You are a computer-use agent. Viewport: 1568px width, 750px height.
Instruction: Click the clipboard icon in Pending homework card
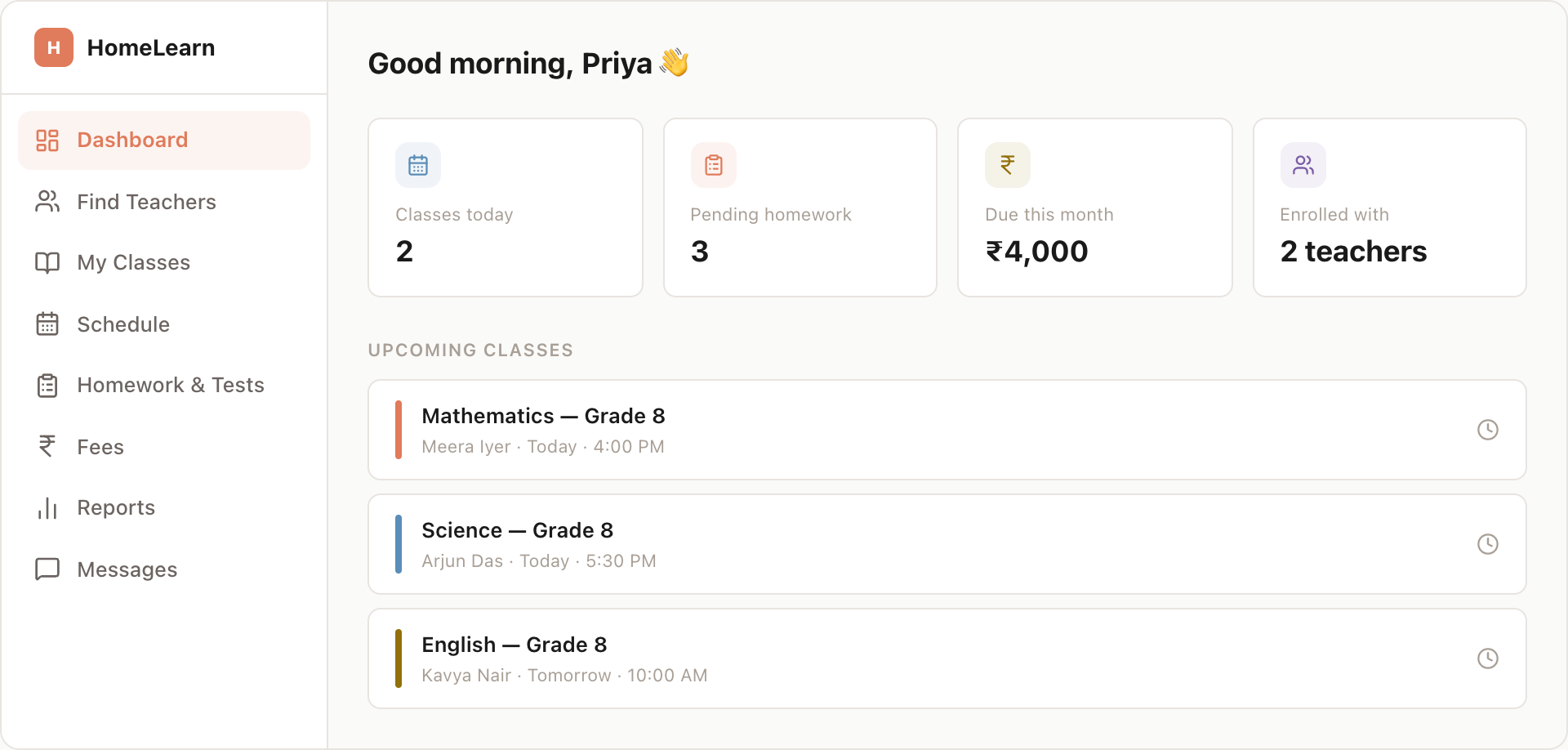click(x=714, y=165)
